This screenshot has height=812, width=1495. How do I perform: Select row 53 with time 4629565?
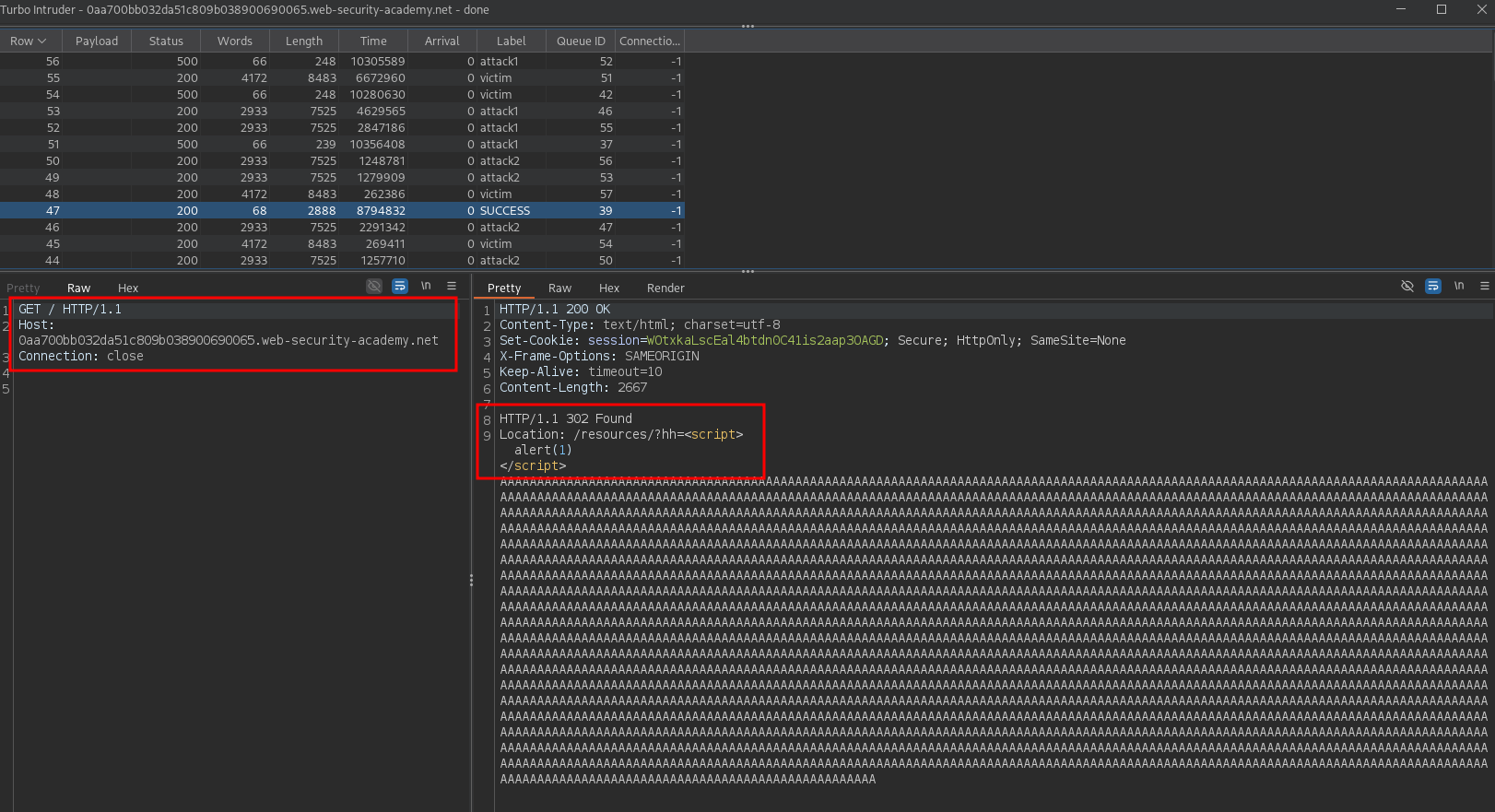[x=342, y=112]
